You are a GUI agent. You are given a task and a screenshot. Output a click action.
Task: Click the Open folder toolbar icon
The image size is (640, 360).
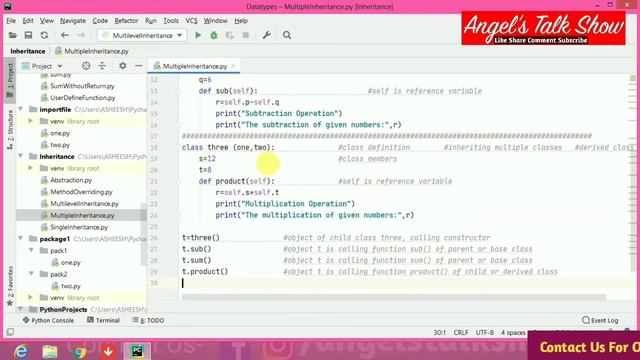13,36
